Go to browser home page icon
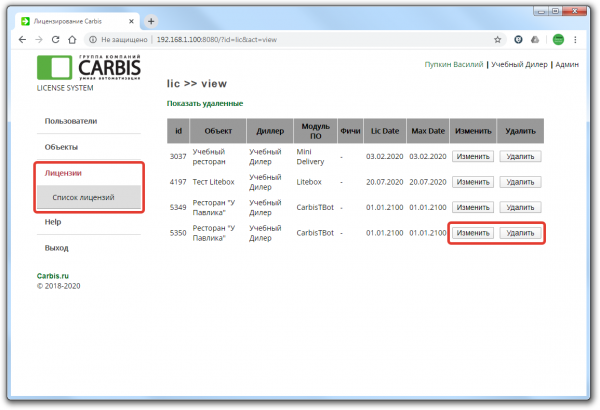600x410 pixels. coord(76,40)
